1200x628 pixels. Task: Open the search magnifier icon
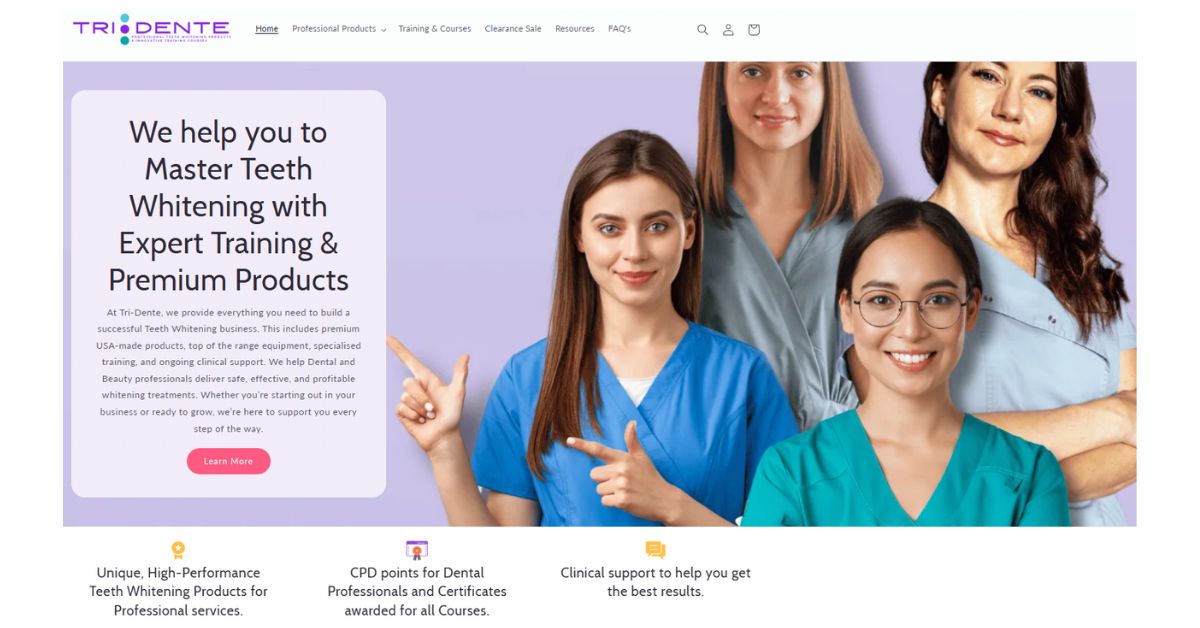(x=702, y=30)
